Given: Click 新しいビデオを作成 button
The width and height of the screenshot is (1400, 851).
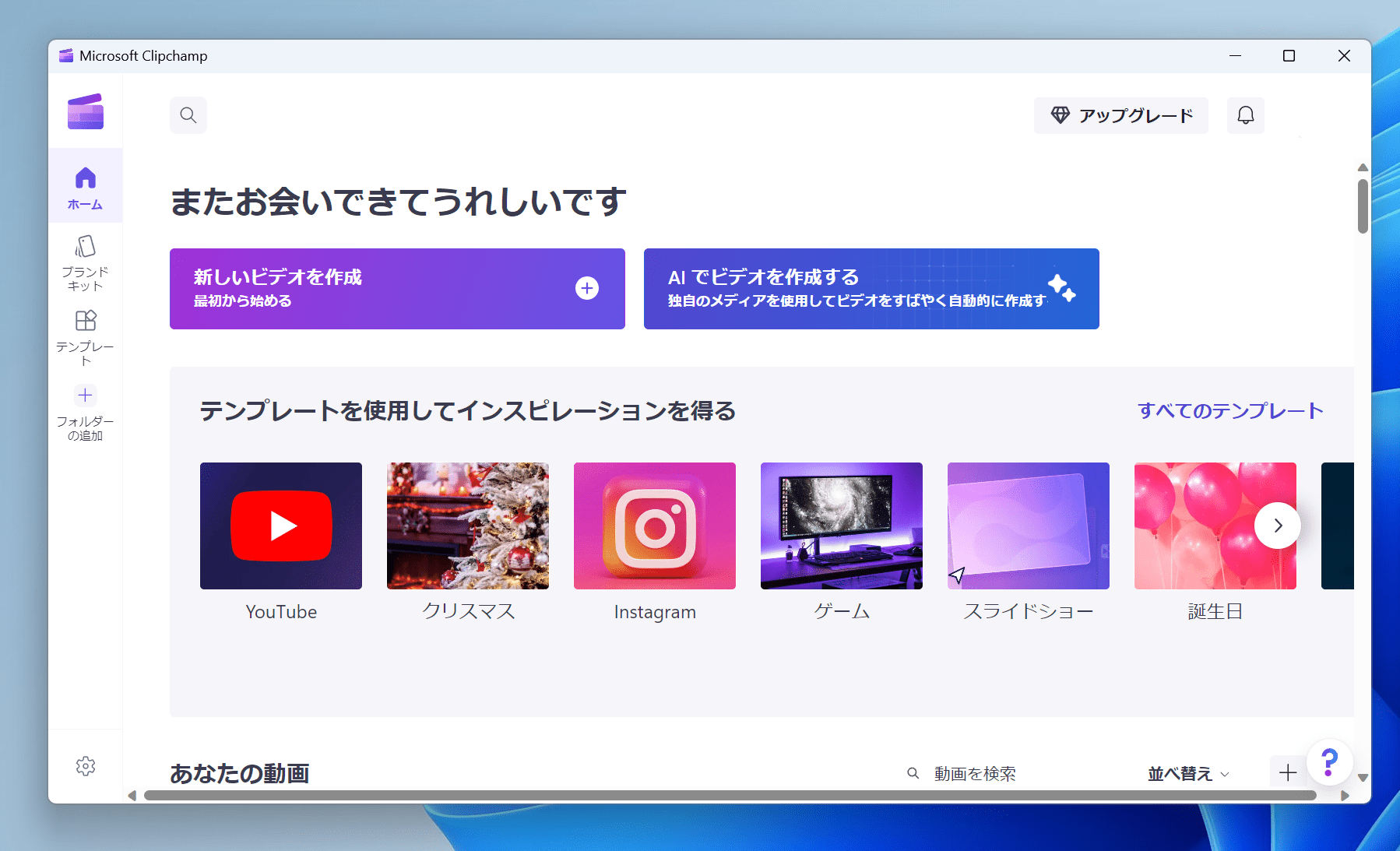Looking at the screenshot, I should [x=397, y=289].
